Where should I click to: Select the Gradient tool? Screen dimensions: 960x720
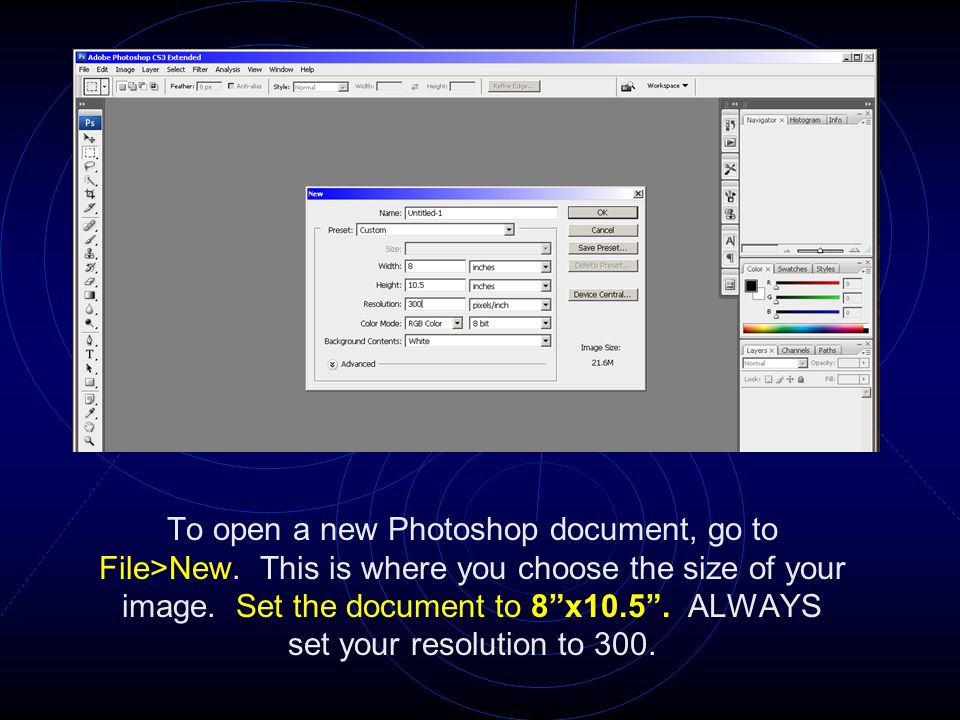pyautogui.click(x=89, y=296)
